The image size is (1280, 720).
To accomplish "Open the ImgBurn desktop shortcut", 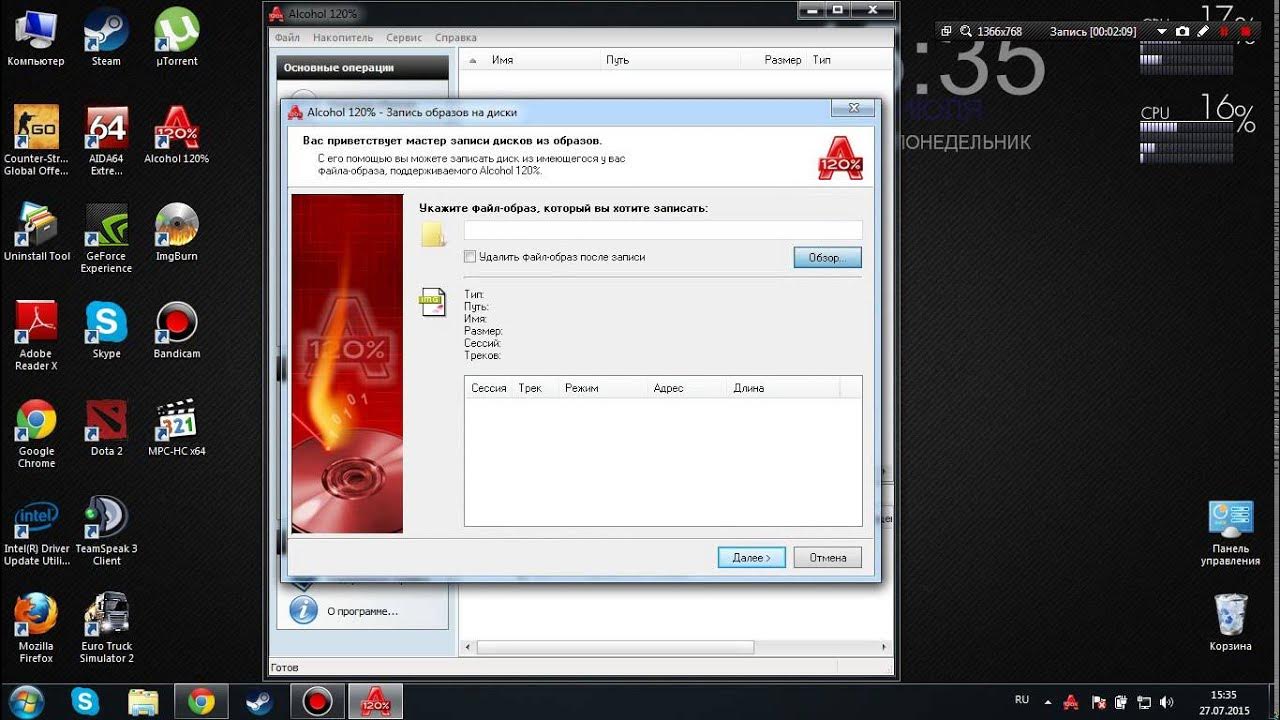I will [177, 232].
